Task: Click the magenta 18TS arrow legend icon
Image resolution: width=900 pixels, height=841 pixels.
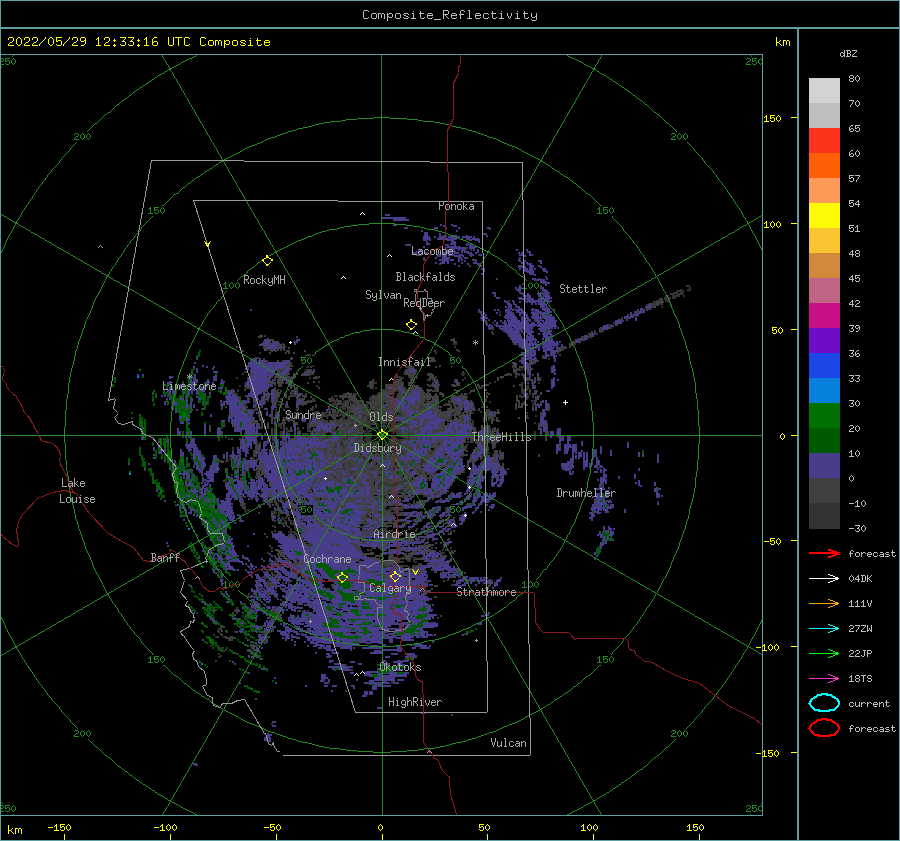Action: 824,679
